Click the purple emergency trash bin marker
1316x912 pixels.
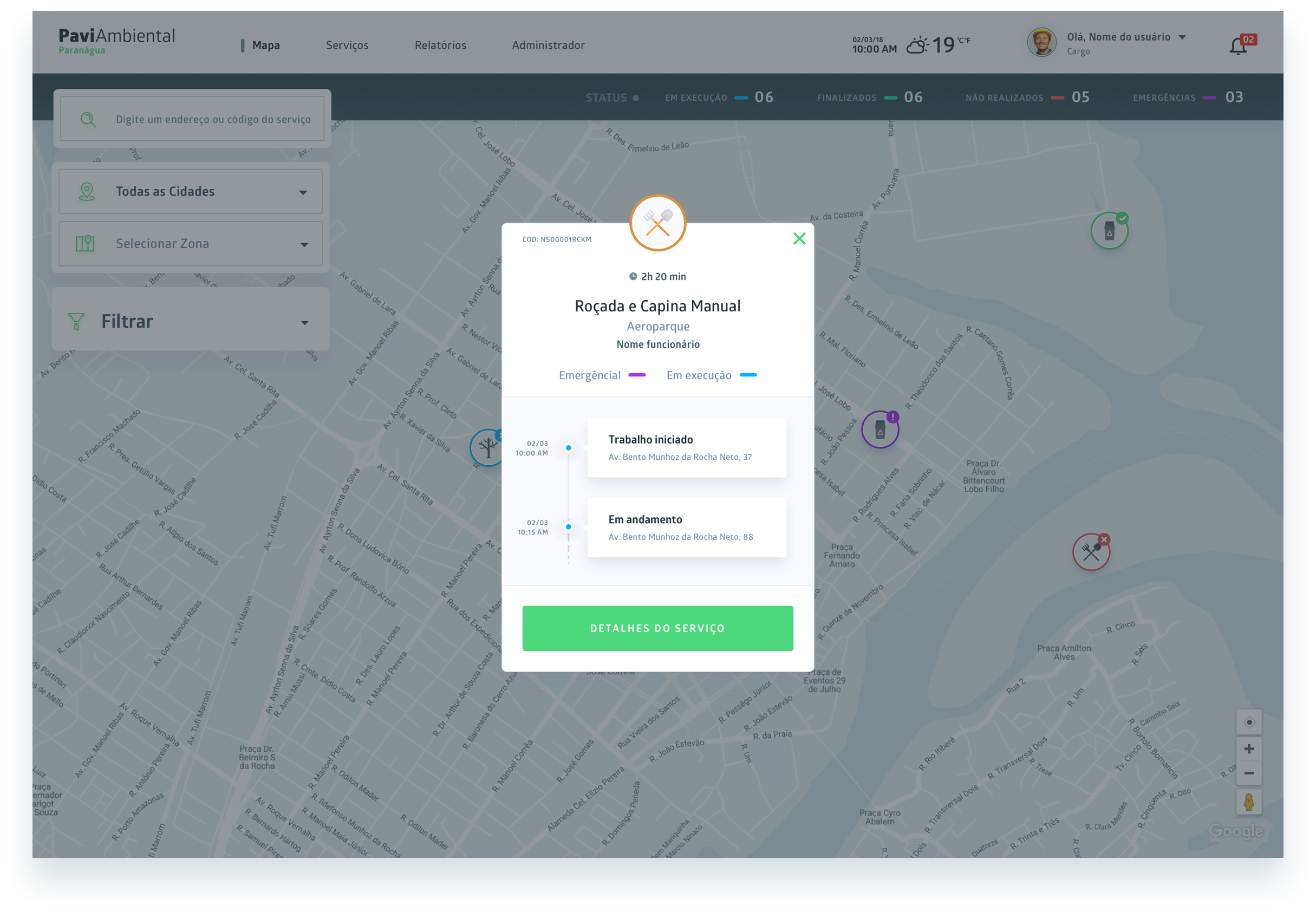click(879, 429)
